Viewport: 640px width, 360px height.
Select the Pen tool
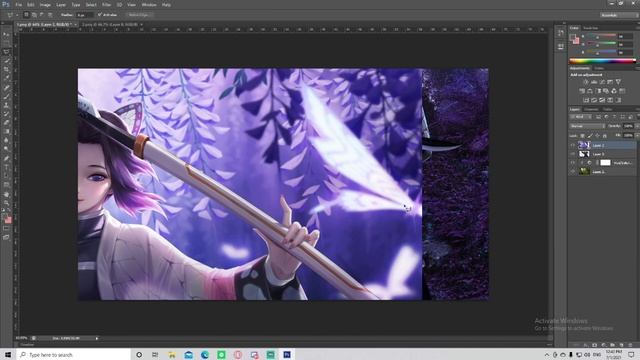tap(6, 158)
